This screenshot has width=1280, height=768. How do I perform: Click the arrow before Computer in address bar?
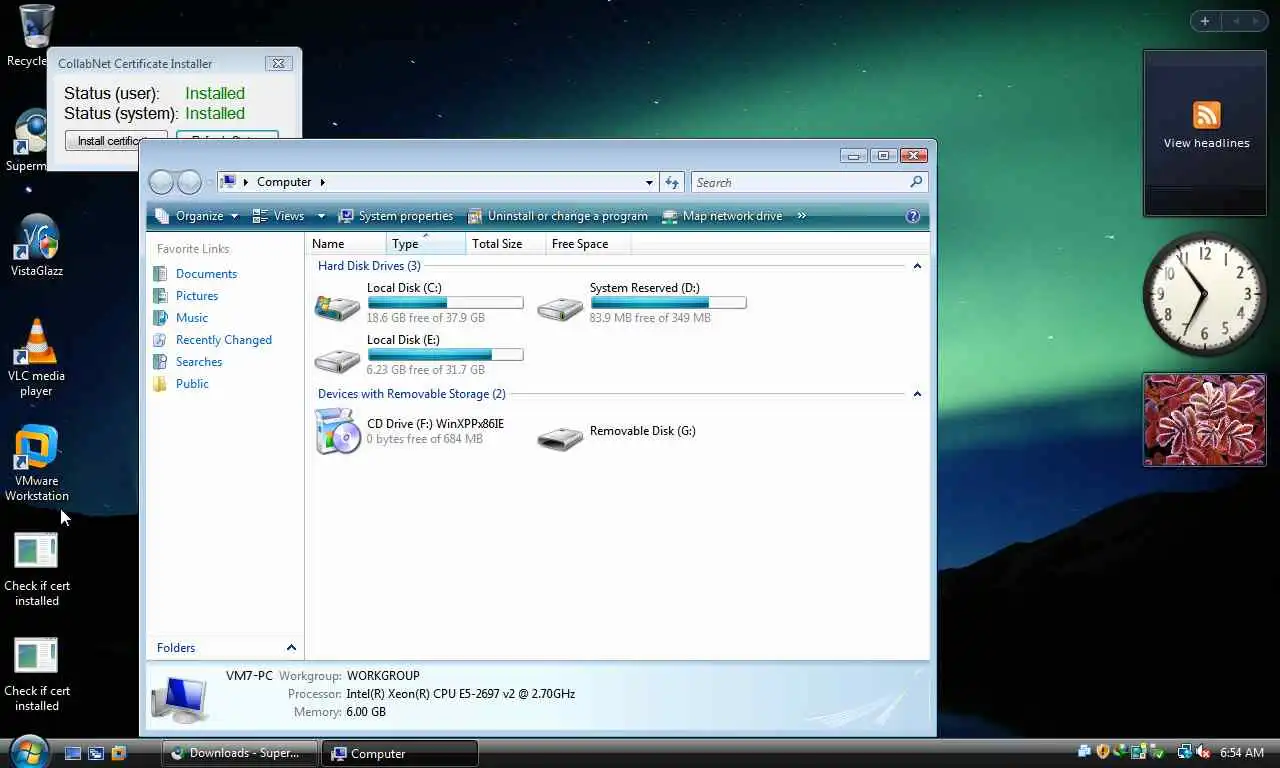coord(246,182)
